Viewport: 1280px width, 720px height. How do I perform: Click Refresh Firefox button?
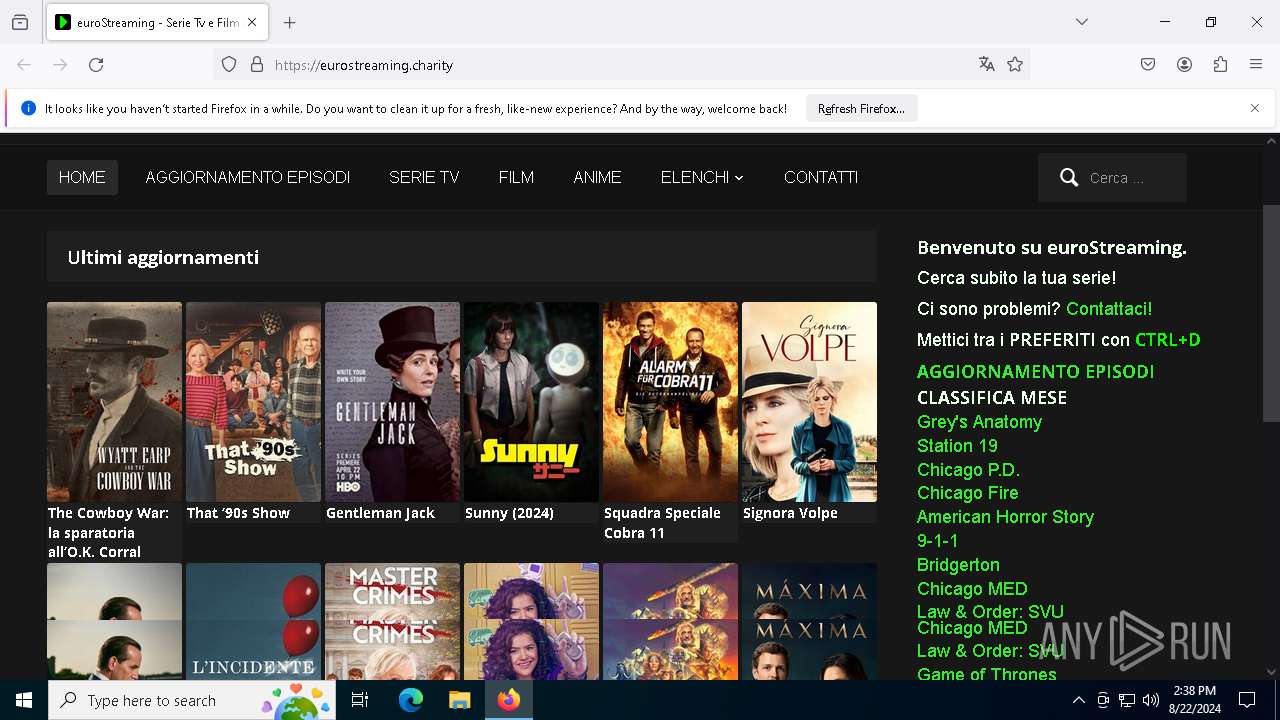click(x=861, y=109)
